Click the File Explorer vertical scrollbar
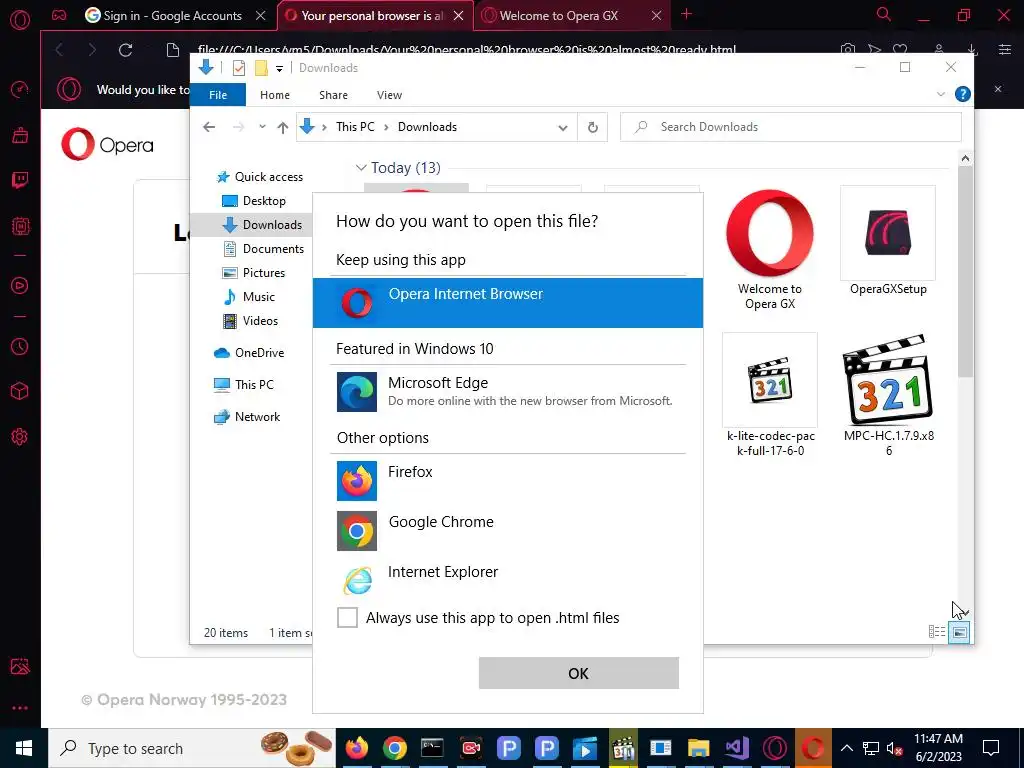This screenshot has height=768, width=1024. pos(965,270)
